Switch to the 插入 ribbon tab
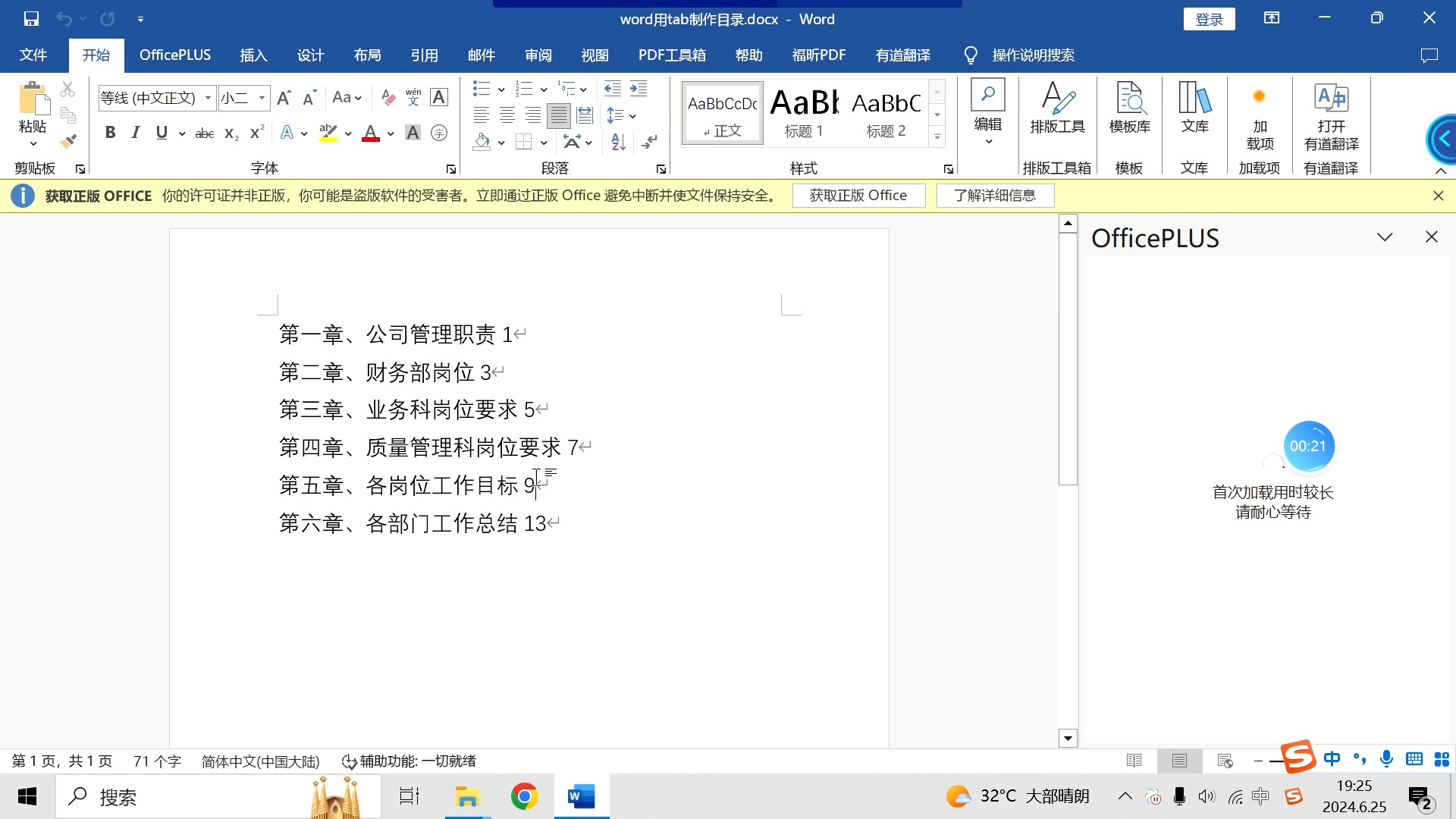Screen dimensions: 1456x819 click(253, 55)
